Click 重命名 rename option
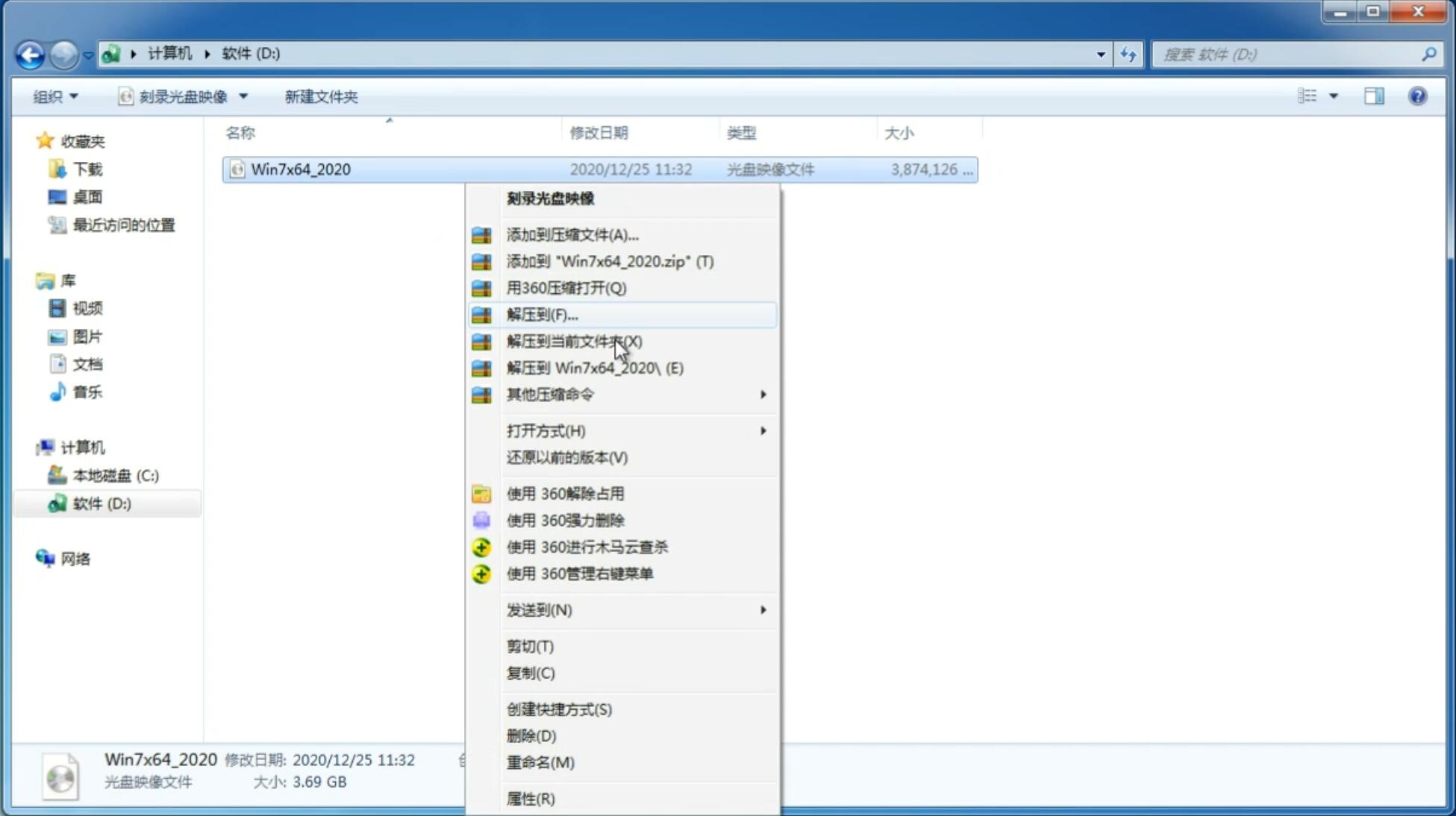The image size is (1456, 816). point(540,762)
